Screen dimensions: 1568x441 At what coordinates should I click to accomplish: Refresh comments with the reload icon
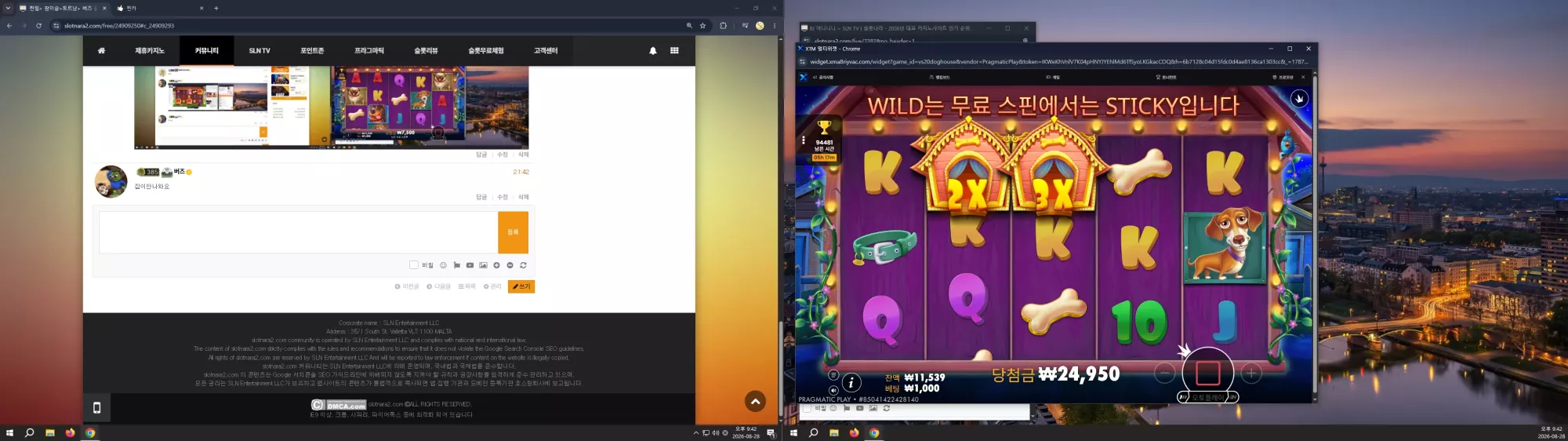click(523, 265)
